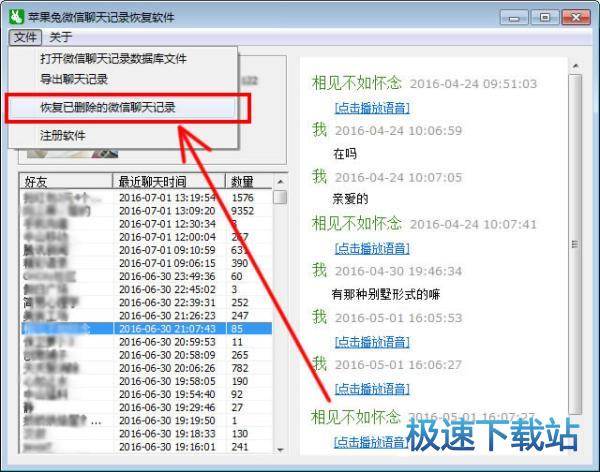Select row with time 2016-06-30 19:18:33
This screenshot has width=600, height=472.
pyautogui.click(x=147, y=434)
